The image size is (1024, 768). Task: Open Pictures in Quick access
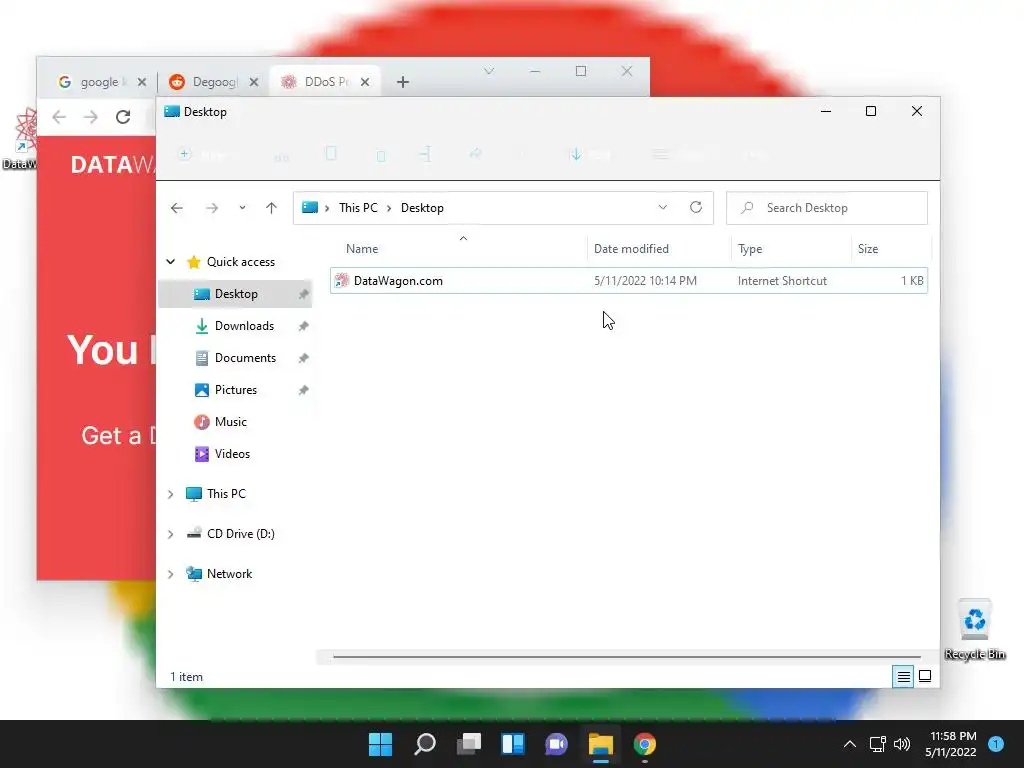pos(236,390)
